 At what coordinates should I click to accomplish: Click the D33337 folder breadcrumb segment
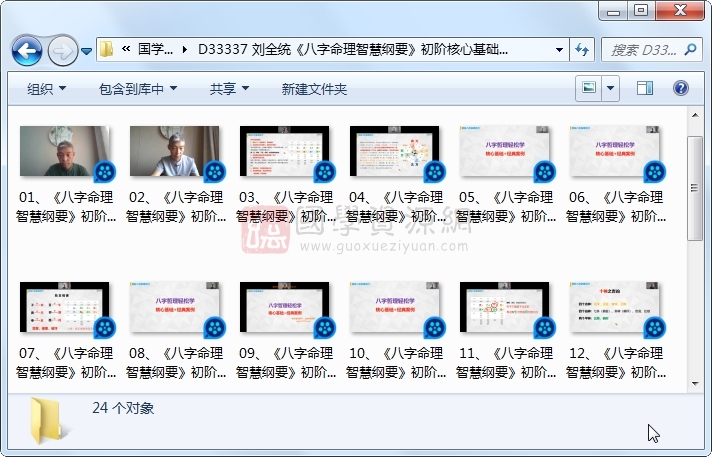pos(353,49)
